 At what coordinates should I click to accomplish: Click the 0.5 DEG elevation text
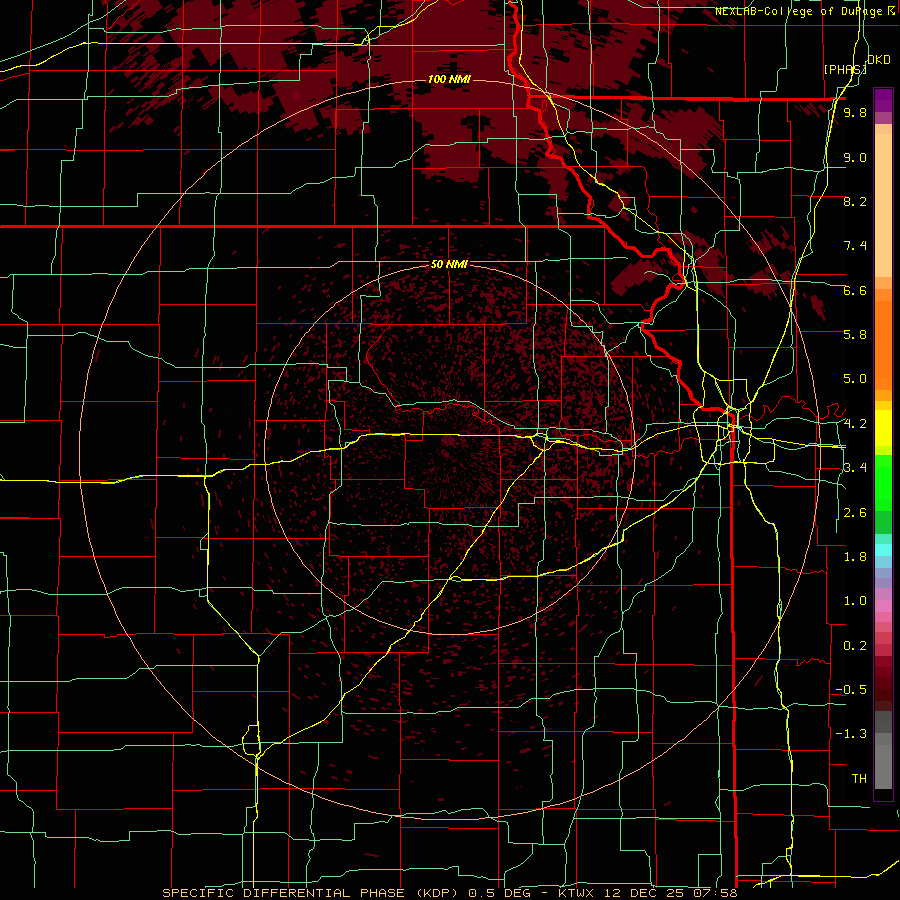click(x=499, y=893)
